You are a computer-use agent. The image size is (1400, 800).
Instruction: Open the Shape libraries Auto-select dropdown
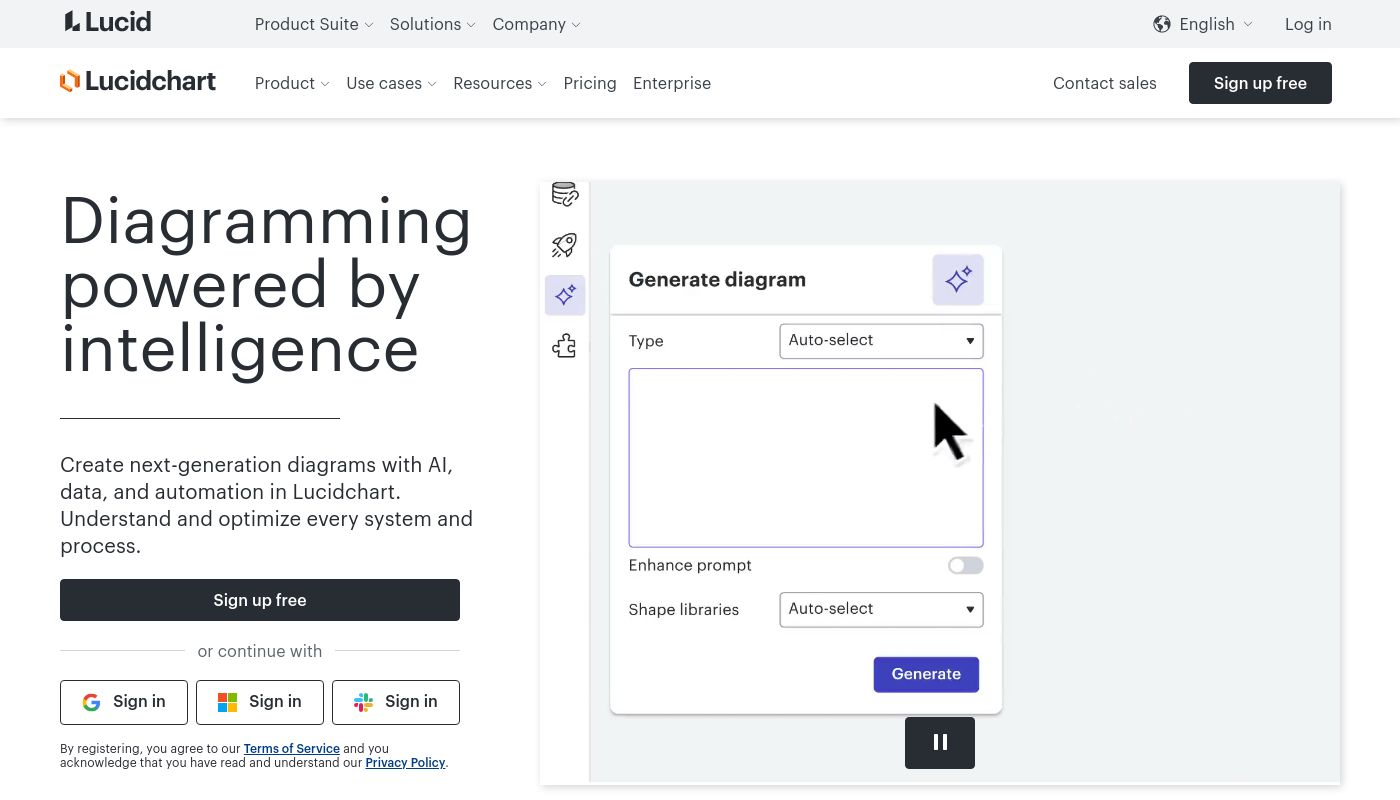[x=881, y=610]
